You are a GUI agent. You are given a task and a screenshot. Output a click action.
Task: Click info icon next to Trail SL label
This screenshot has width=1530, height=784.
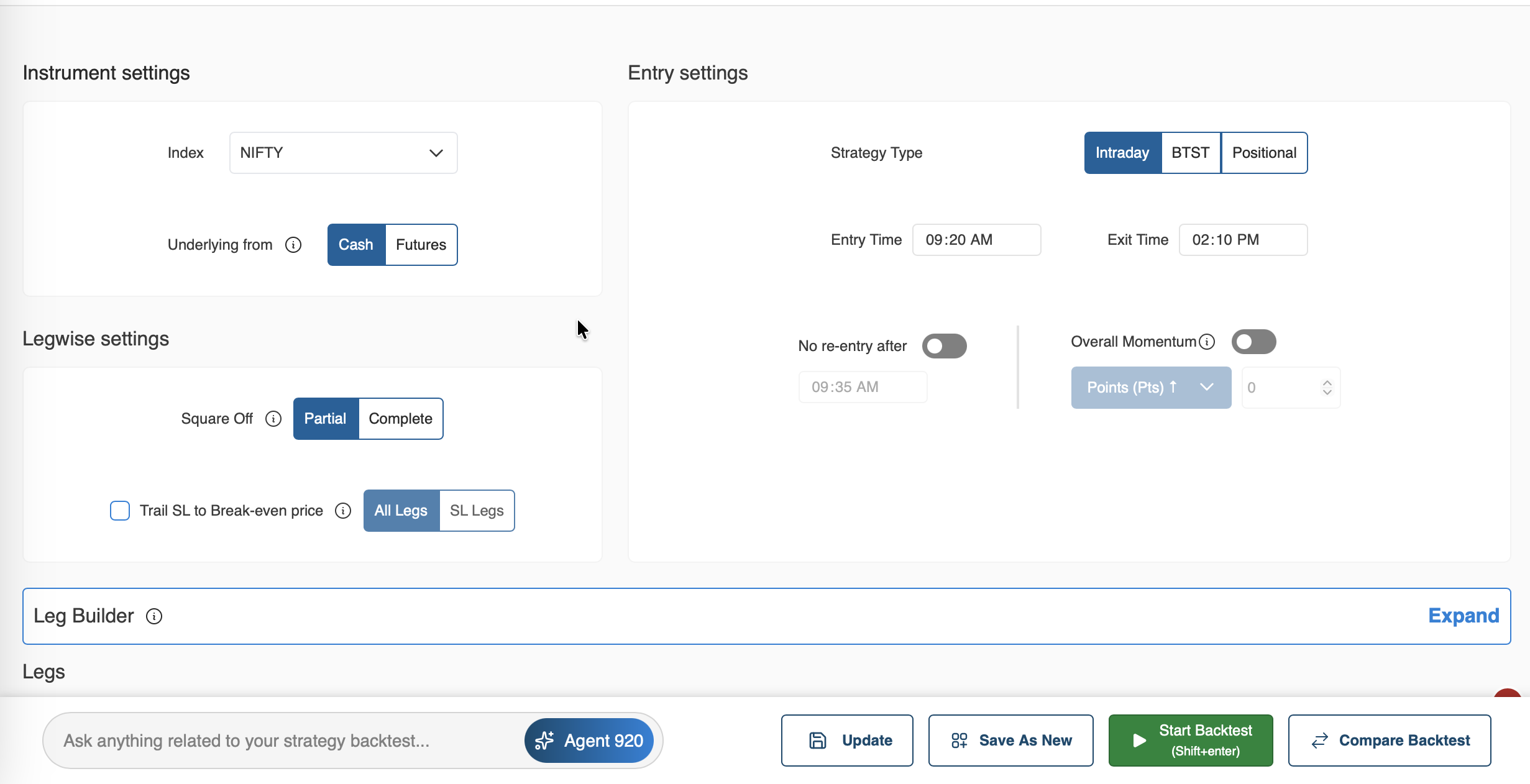coord(343,511)
